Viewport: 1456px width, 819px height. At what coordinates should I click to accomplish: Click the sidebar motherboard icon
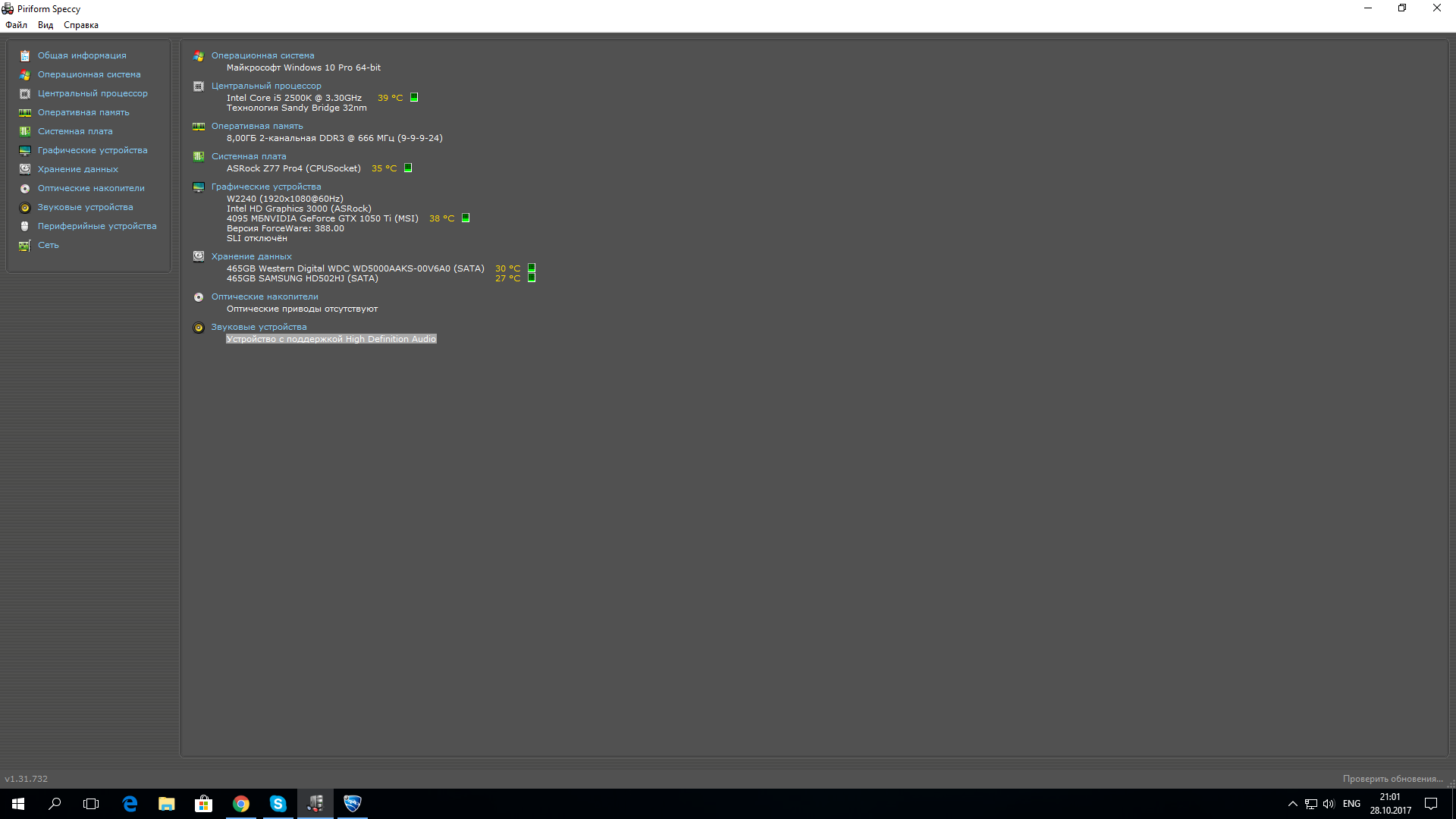point(25,131)
